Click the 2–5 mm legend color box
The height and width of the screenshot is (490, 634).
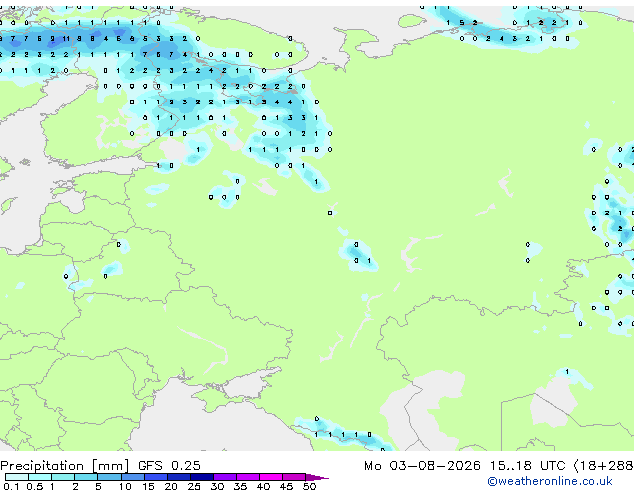(86, 477)
